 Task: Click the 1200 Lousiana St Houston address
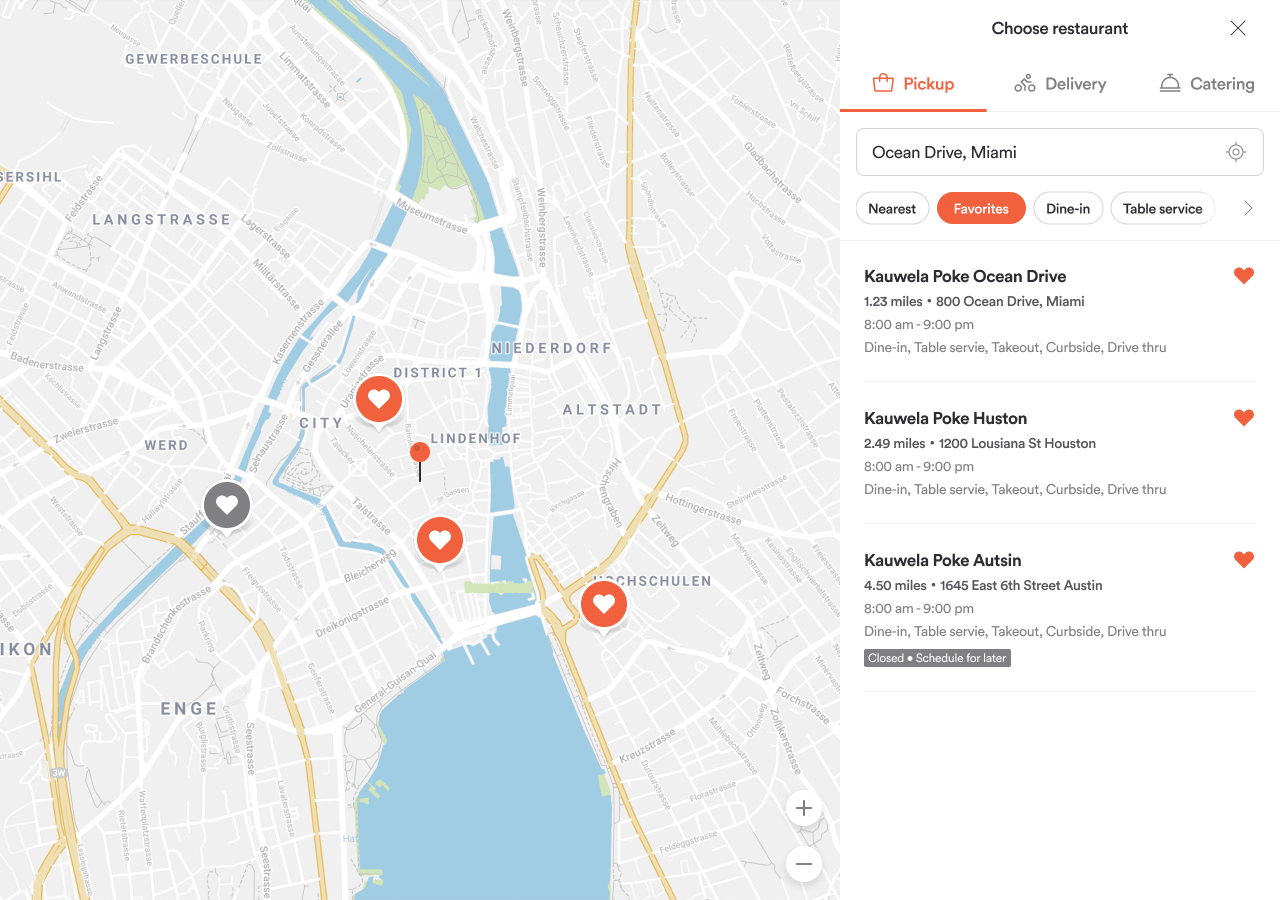[1017, 443]
